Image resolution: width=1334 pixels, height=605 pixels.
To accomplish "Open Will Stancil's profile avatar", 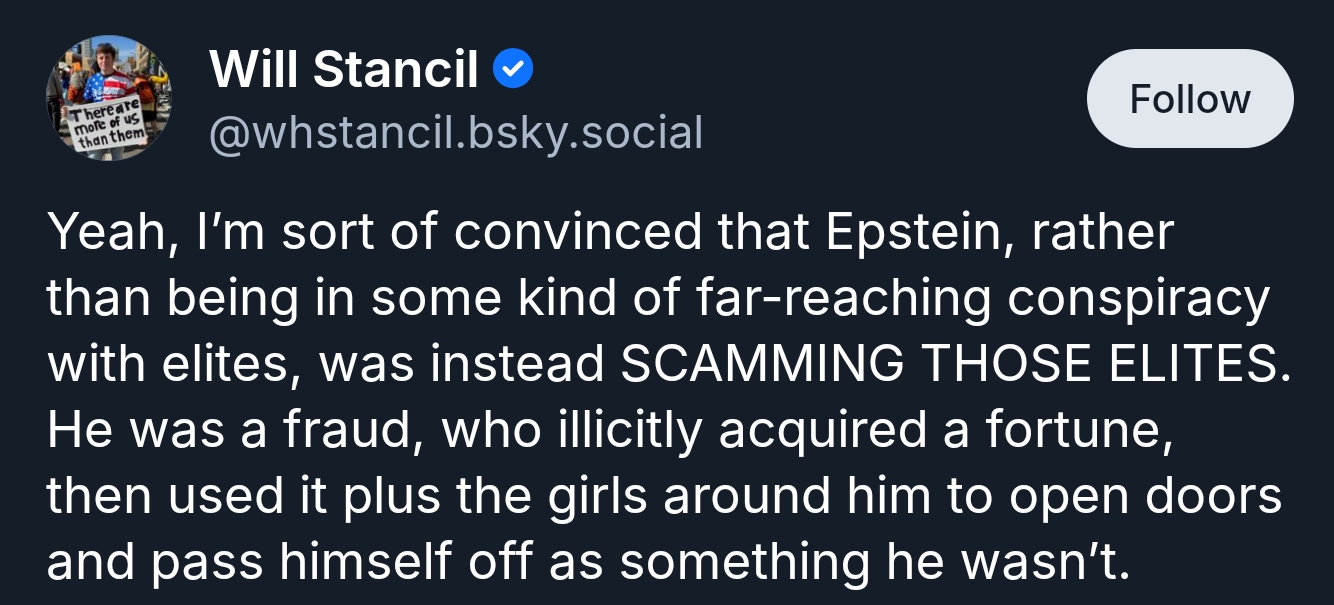I will [x=108, y=98].
